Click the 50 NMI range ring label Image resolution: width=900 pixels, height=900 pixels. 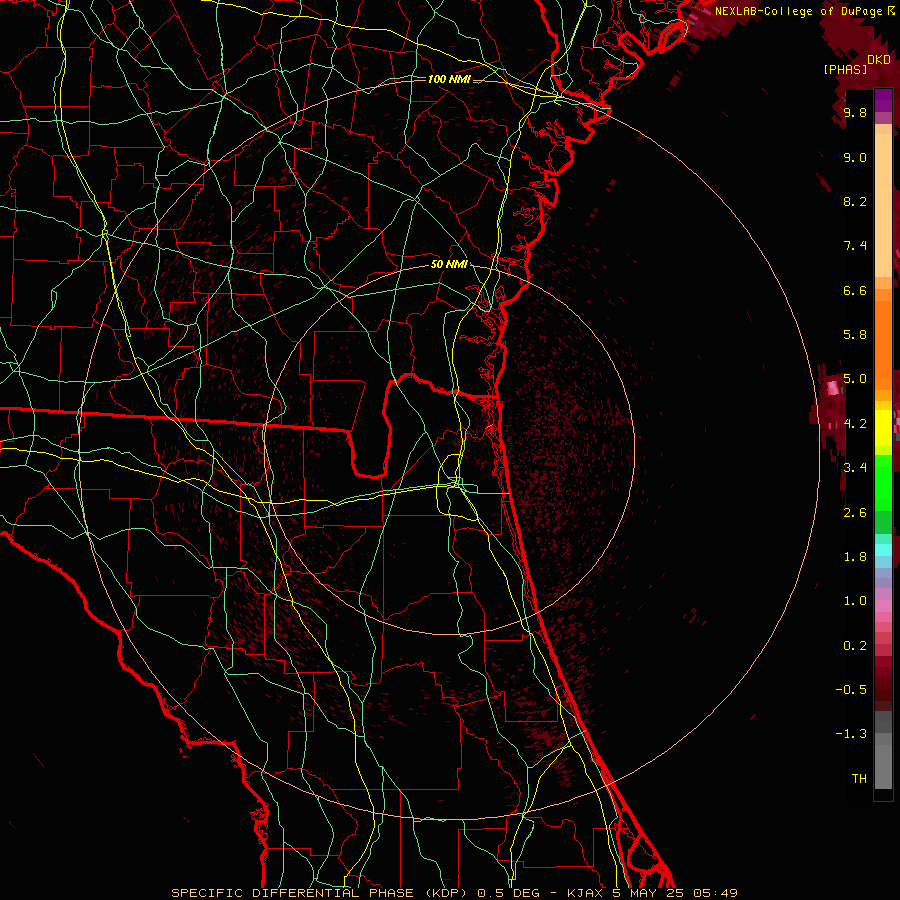[449, 265]
